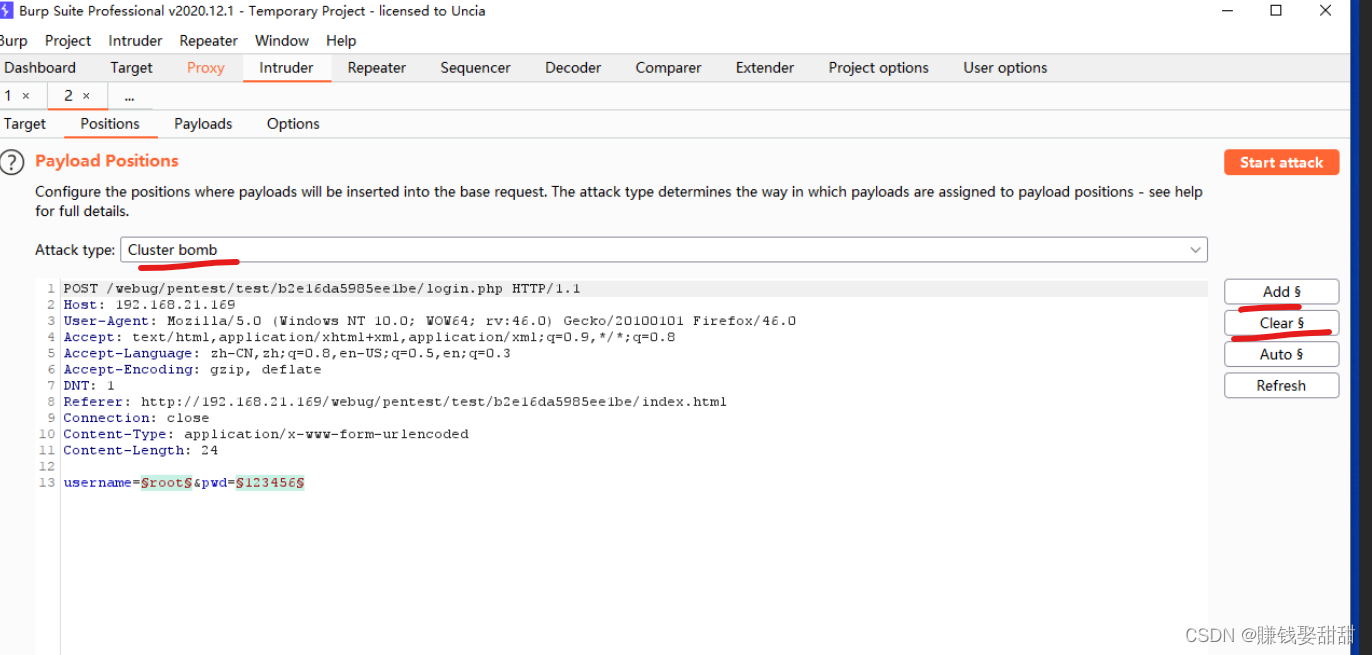
Task: Switch to the Dashboard tab
Action: (40, 68)
